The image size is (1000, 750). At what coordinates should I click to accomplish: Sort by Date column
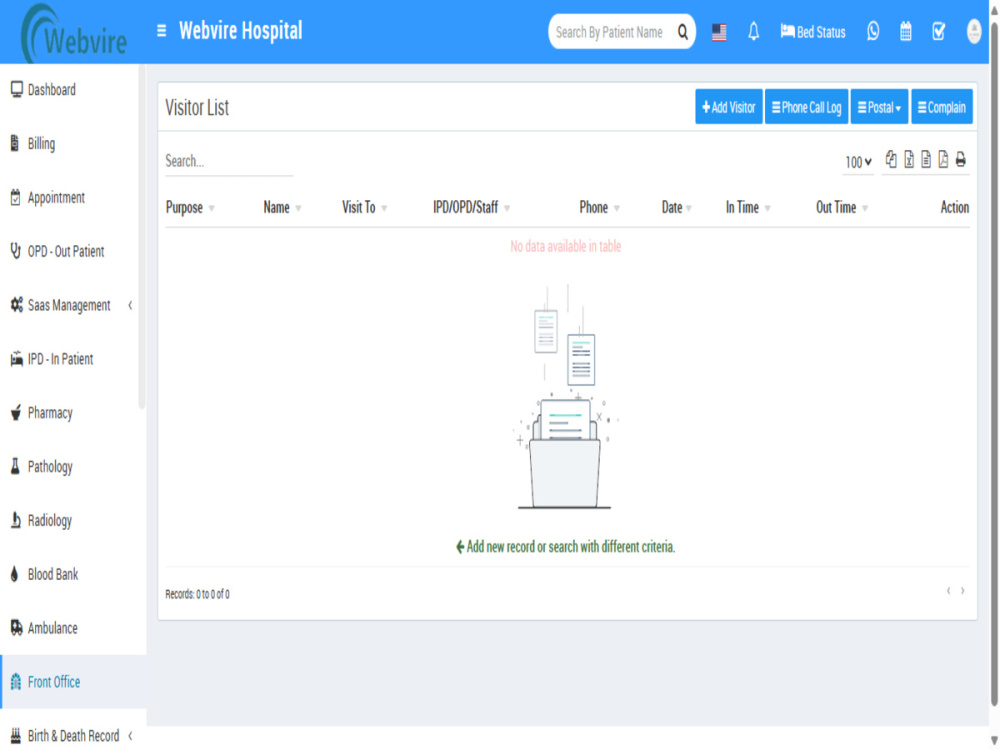677,207
